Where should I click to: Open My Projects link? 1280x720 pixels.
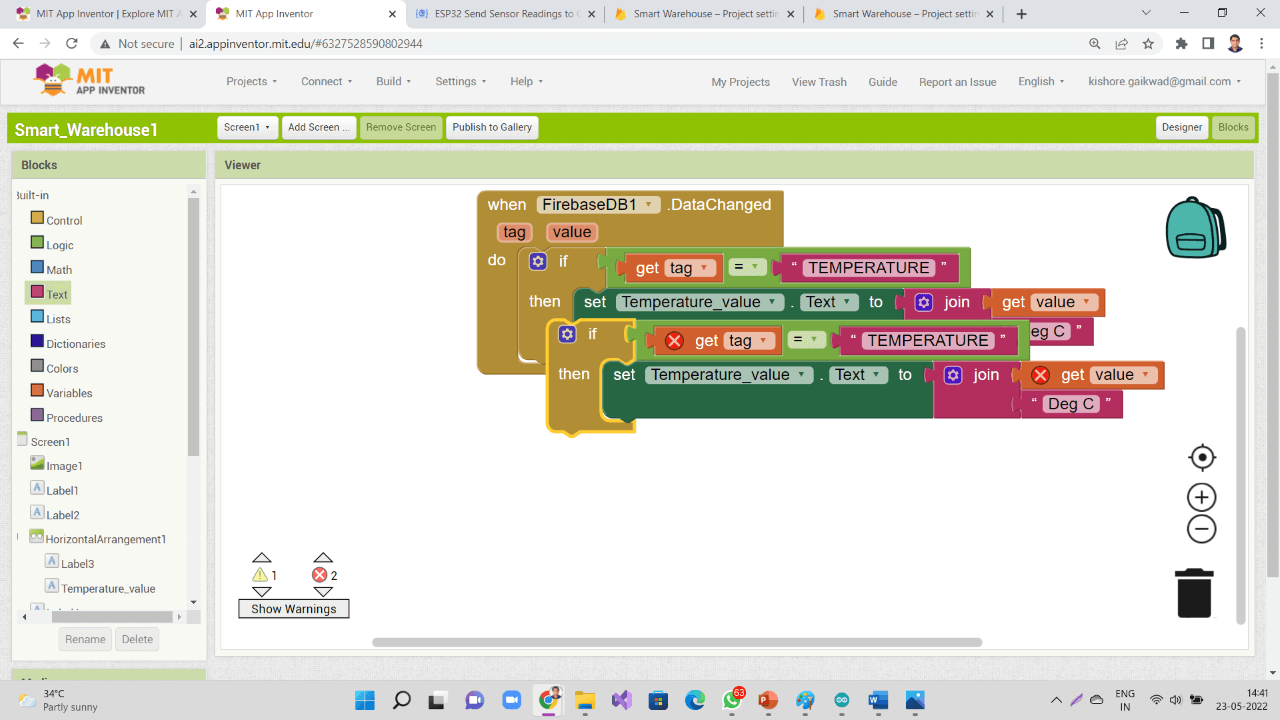point(741,82)
